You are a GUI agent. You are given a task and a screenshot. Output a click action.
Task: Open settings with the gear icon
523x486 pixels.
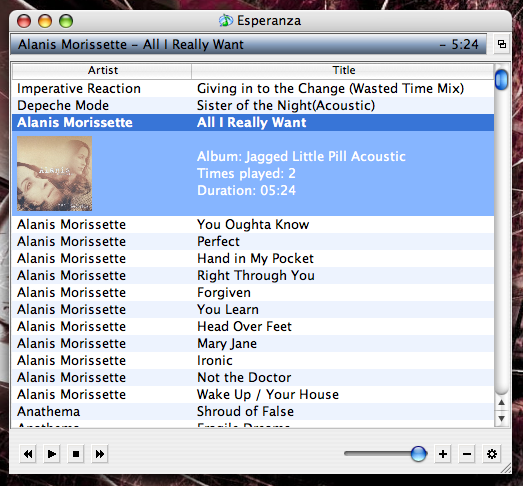492,454
